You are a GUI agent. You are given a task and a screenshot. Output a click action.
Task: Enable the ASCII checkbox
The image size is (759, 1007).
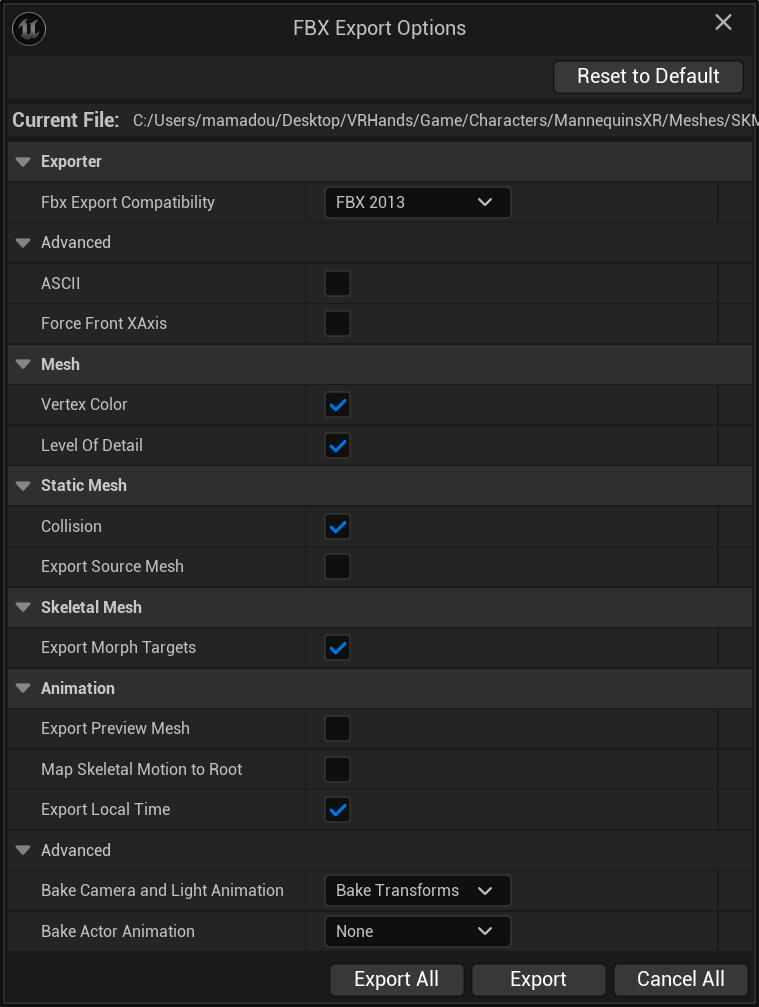[337, 283]
